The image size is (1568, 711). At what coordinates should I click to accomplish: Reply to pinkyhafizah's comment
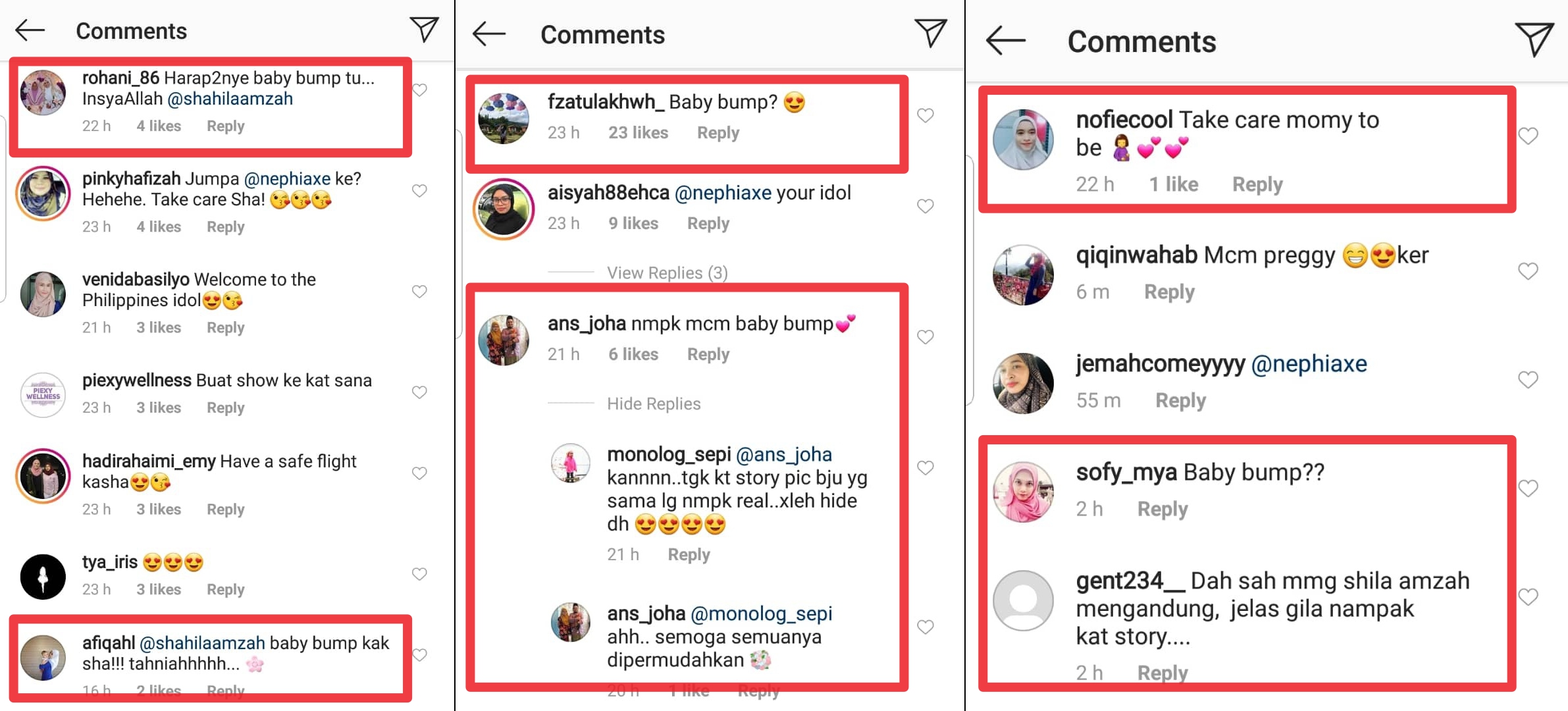tap(225, 226)
